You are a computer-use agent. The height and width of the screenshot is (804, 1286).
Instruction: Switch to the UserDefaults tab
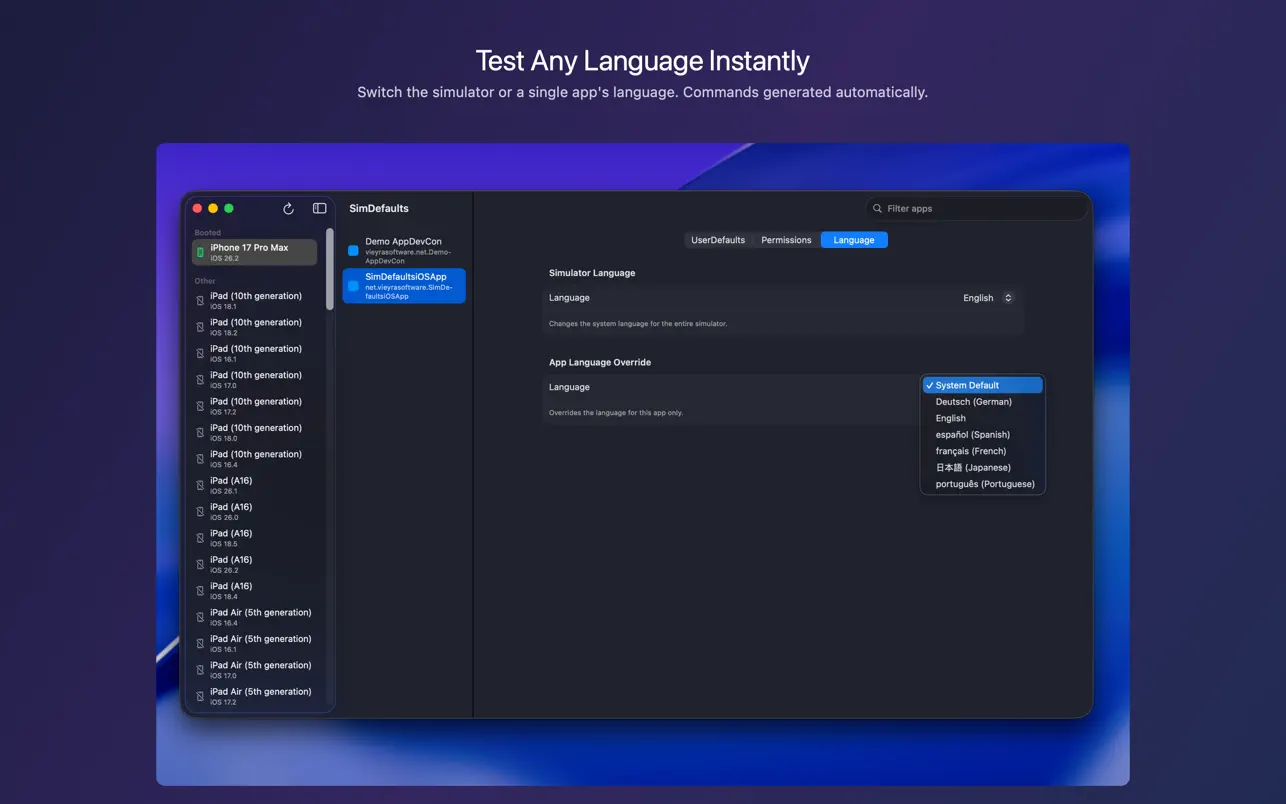[x=716, y=240]
